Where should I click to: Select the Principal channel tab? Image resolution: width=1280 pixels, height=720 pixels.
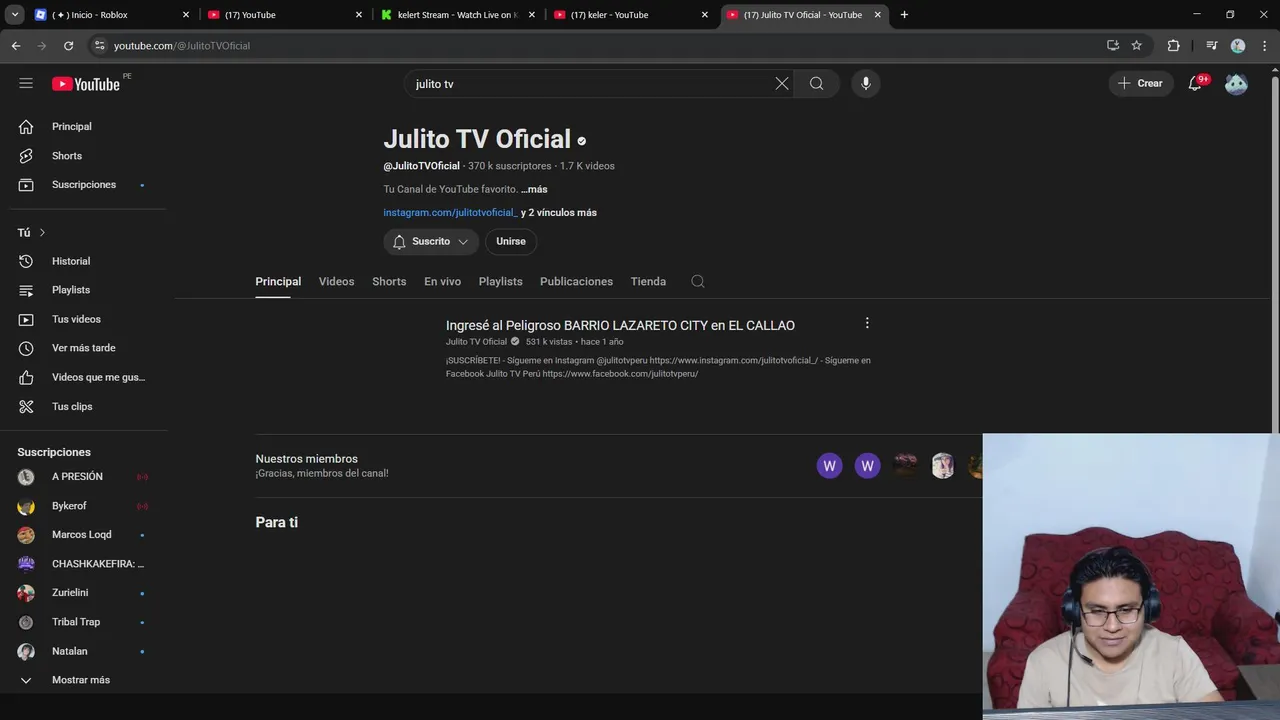click(x=278, y=282)
